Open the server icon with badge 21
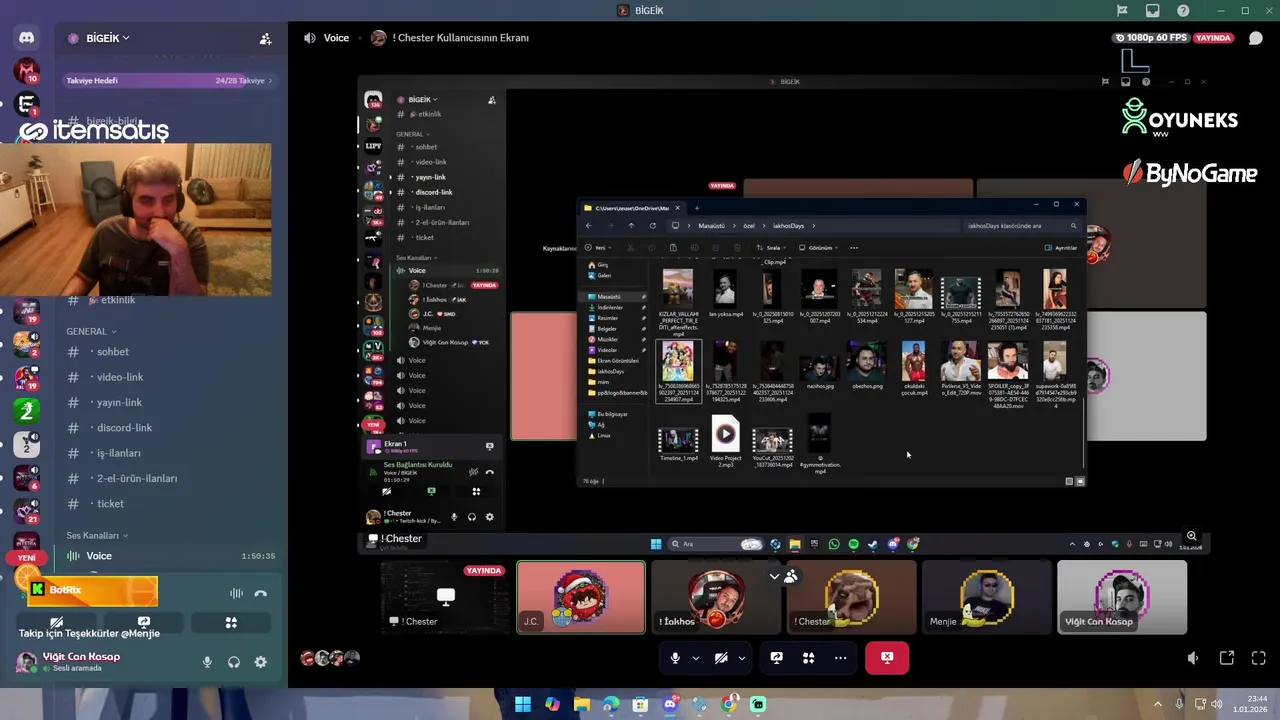This screenshot has width=1280, height=720. click(x=26, y=512)
